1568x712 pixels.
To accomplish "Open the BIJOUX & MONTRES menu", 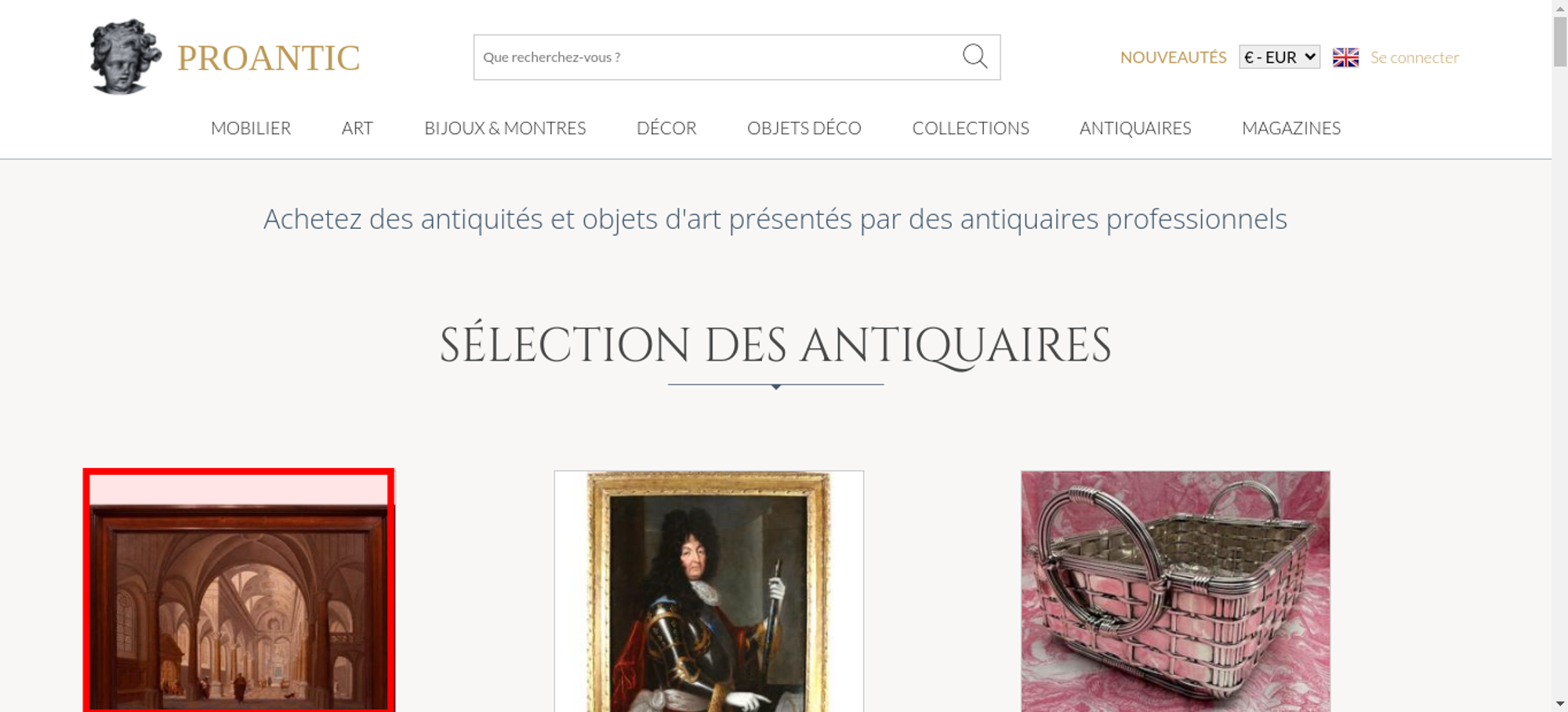I will [x=505, y=128].
